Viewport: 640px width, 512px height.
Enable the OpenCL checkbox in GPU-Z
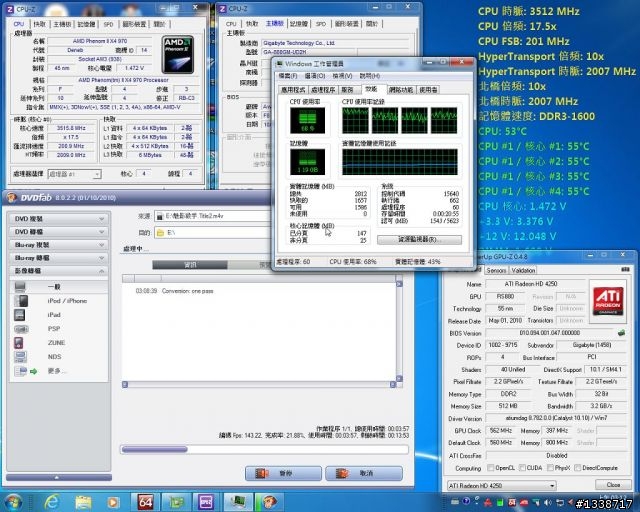click(491, 468)
